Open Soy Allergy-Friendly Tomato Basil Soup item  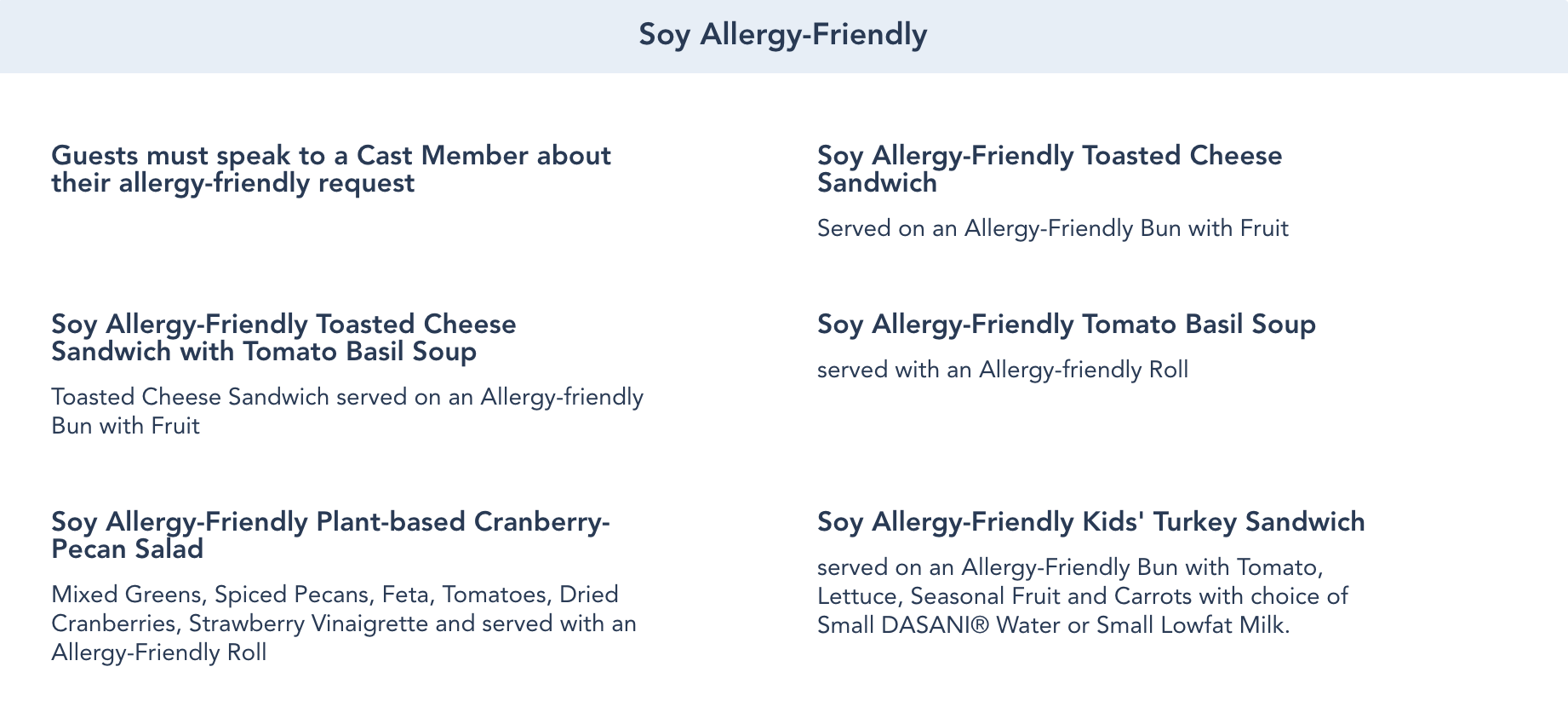1066,325
